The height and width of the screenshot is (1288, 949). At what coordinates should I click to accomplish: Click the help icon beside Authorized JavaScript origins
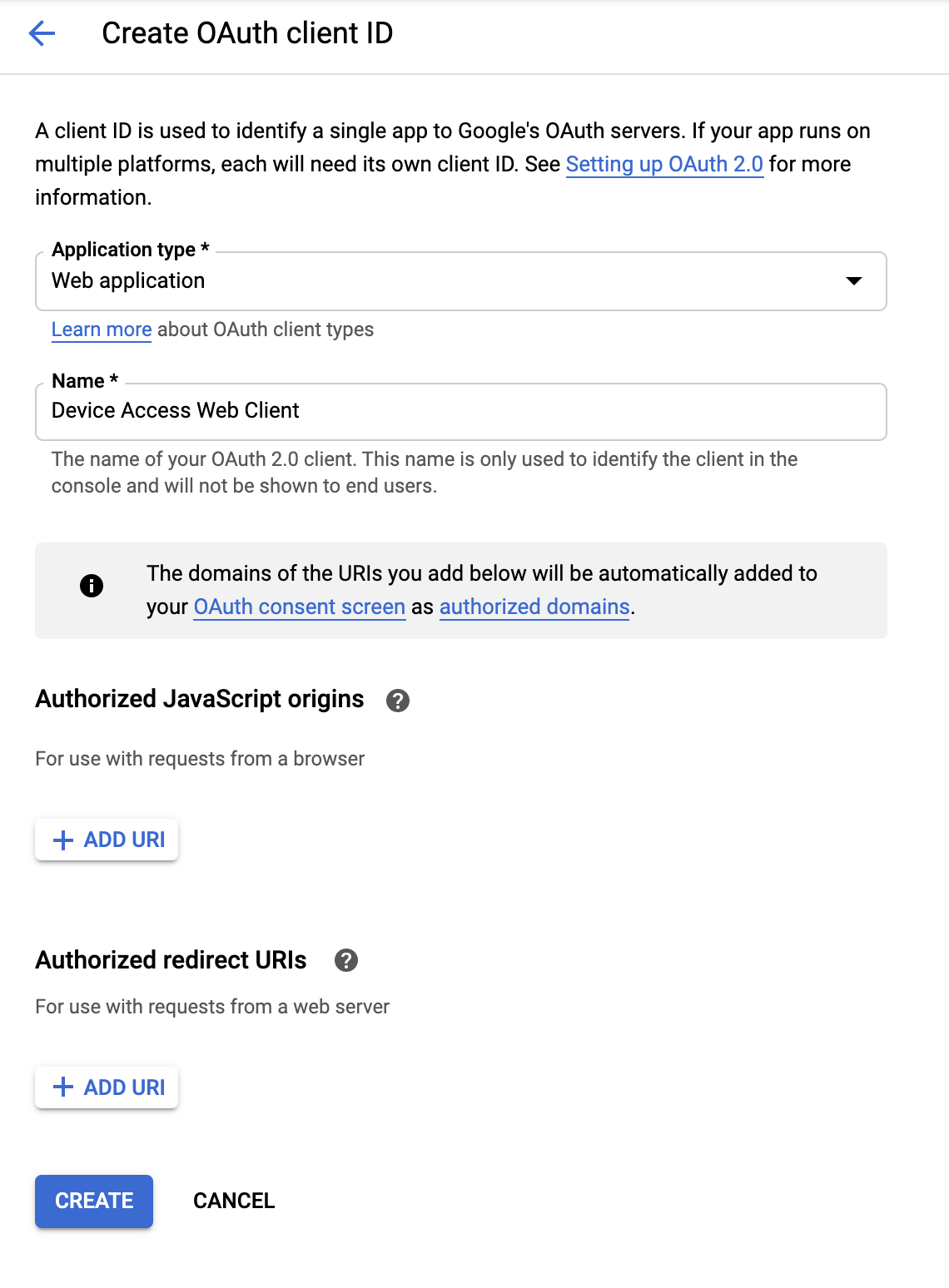(x=397, y=701)
